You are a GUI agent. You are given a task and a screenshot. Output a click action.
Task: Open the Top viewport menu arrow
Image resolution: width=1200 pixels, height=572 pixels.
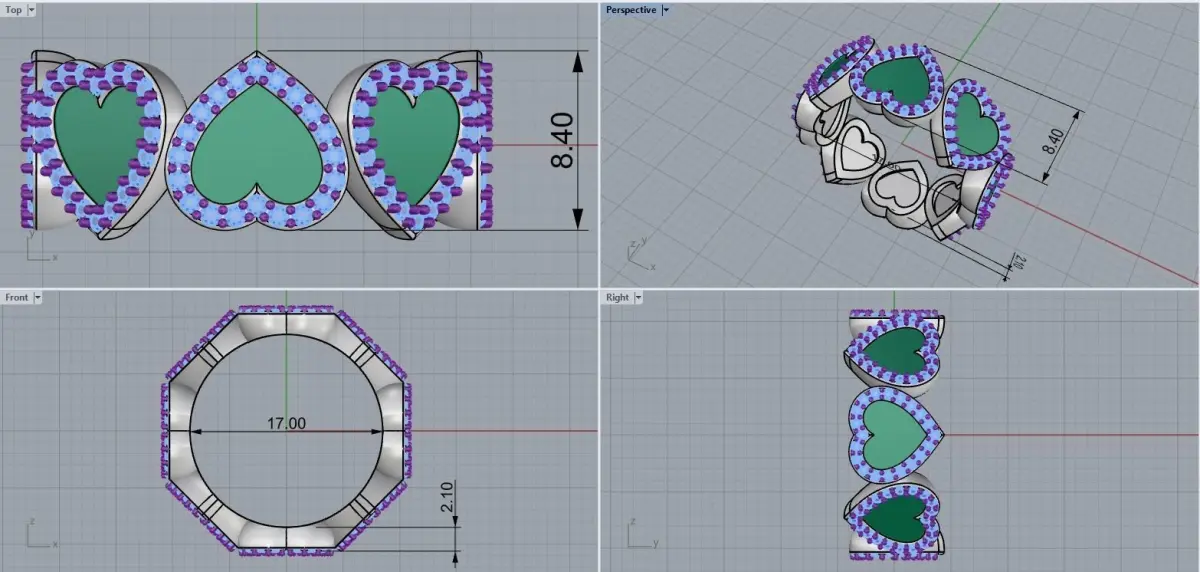pyautogui.click(x=32, y=9)
